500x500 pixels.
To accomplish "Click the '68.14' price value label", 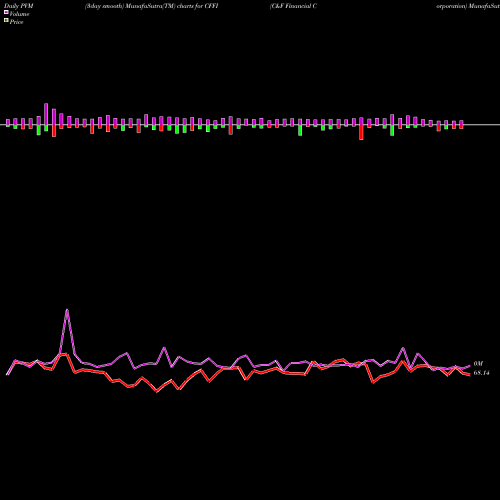I will tap(482, 373).
